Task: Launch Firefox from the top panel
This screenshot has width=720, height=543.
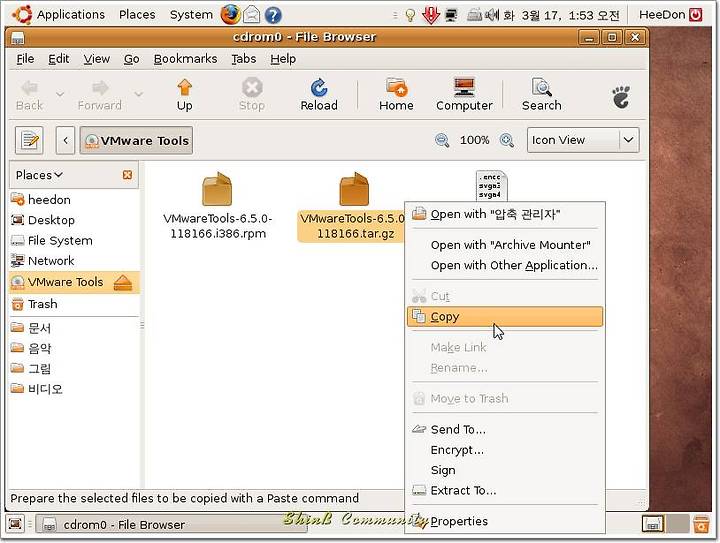Action: (x=230, y=15)
